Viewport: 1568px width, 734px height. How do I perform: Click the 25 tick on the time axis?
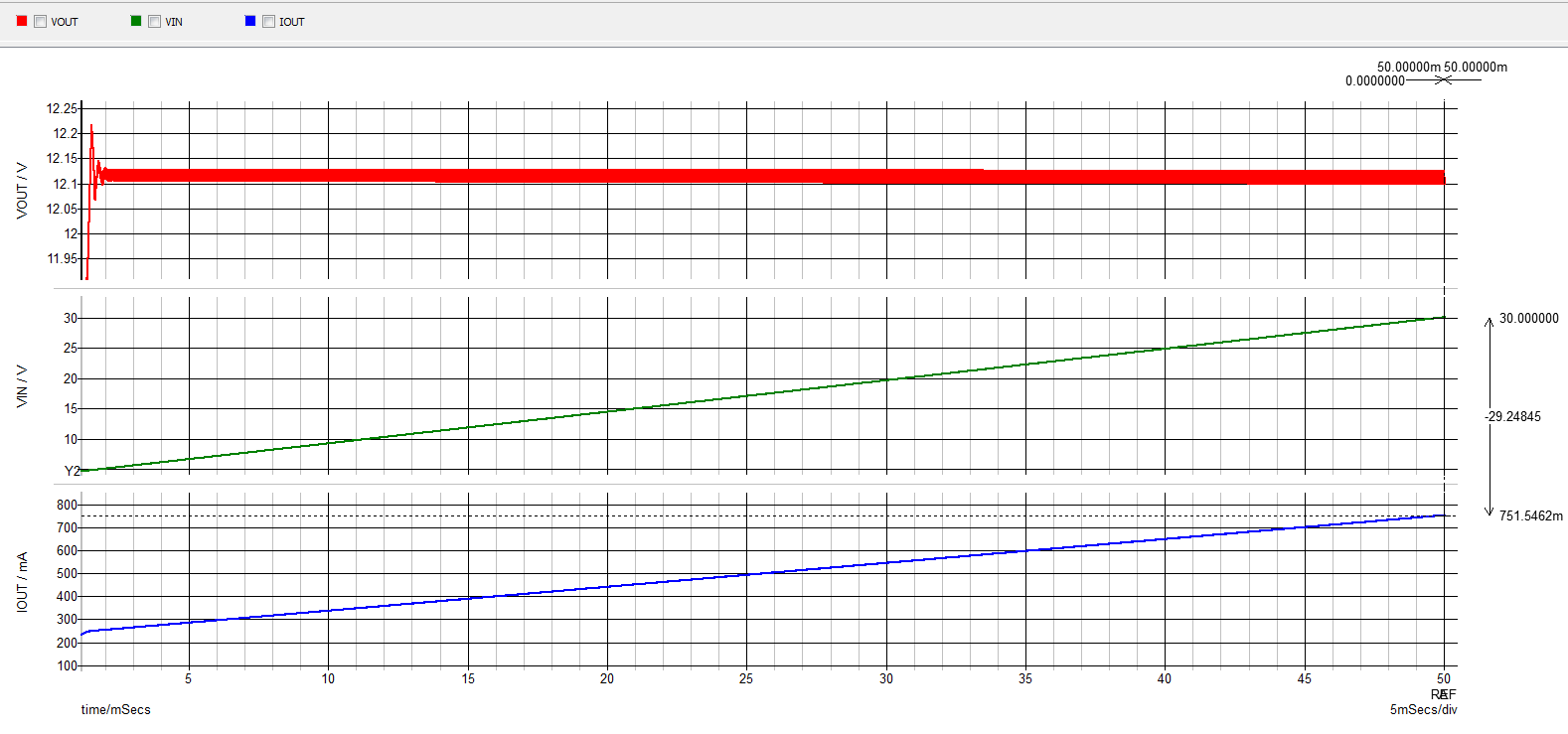coord(746,678)
